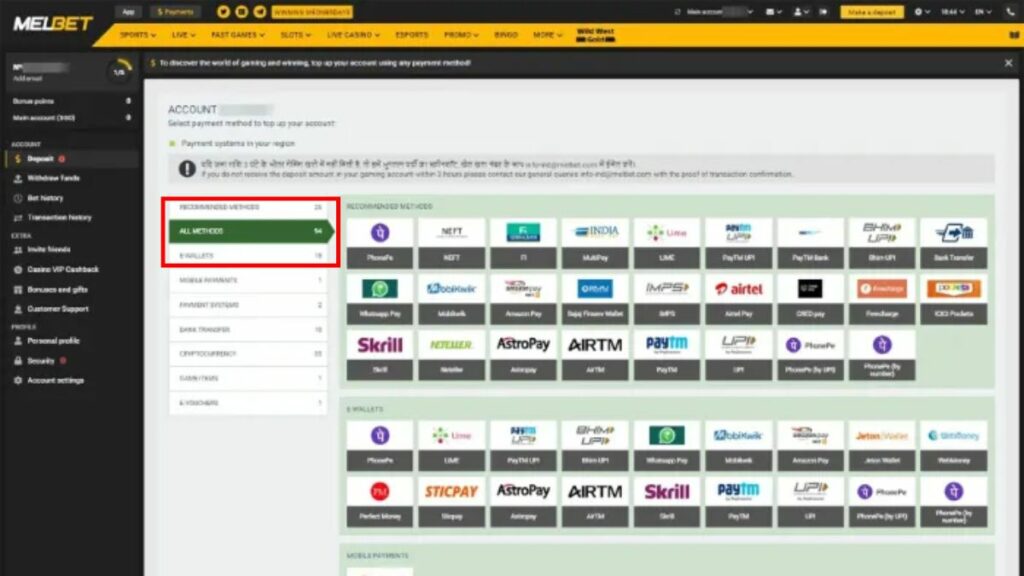Viewport: 1024px width, 576px height.
Task: Select Jeton Wallet payment tile
Action: tap(882, 446)
